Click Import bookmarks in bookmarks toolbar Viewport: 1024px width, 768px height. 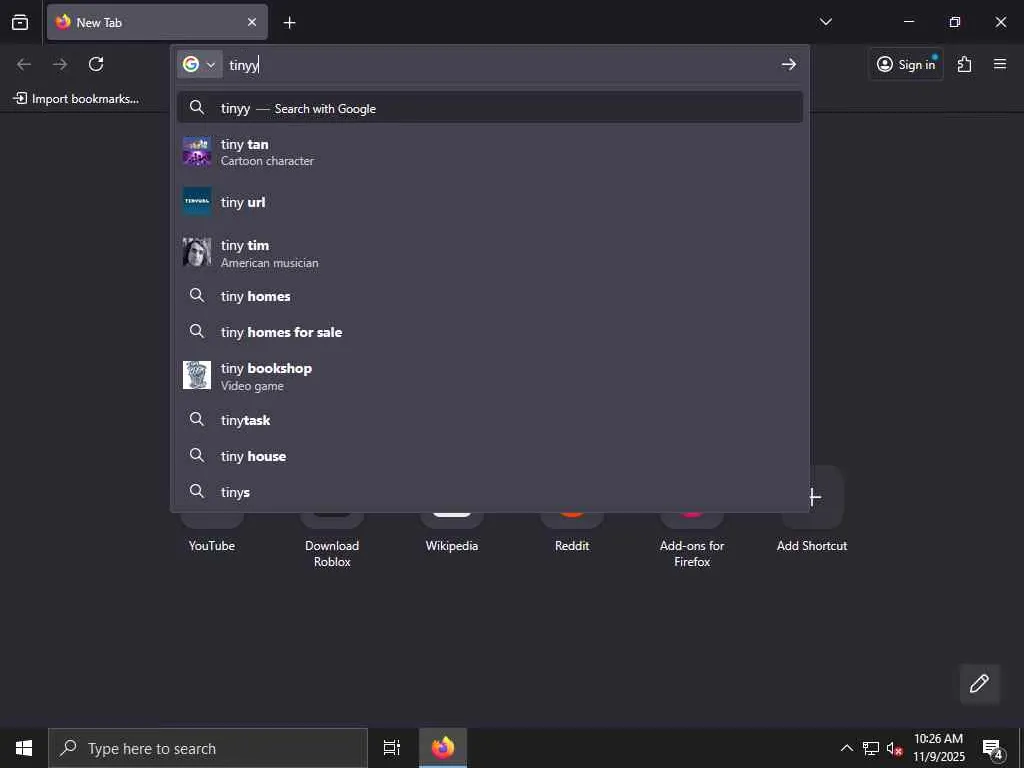pyautogui.click(x=76, y=99)
